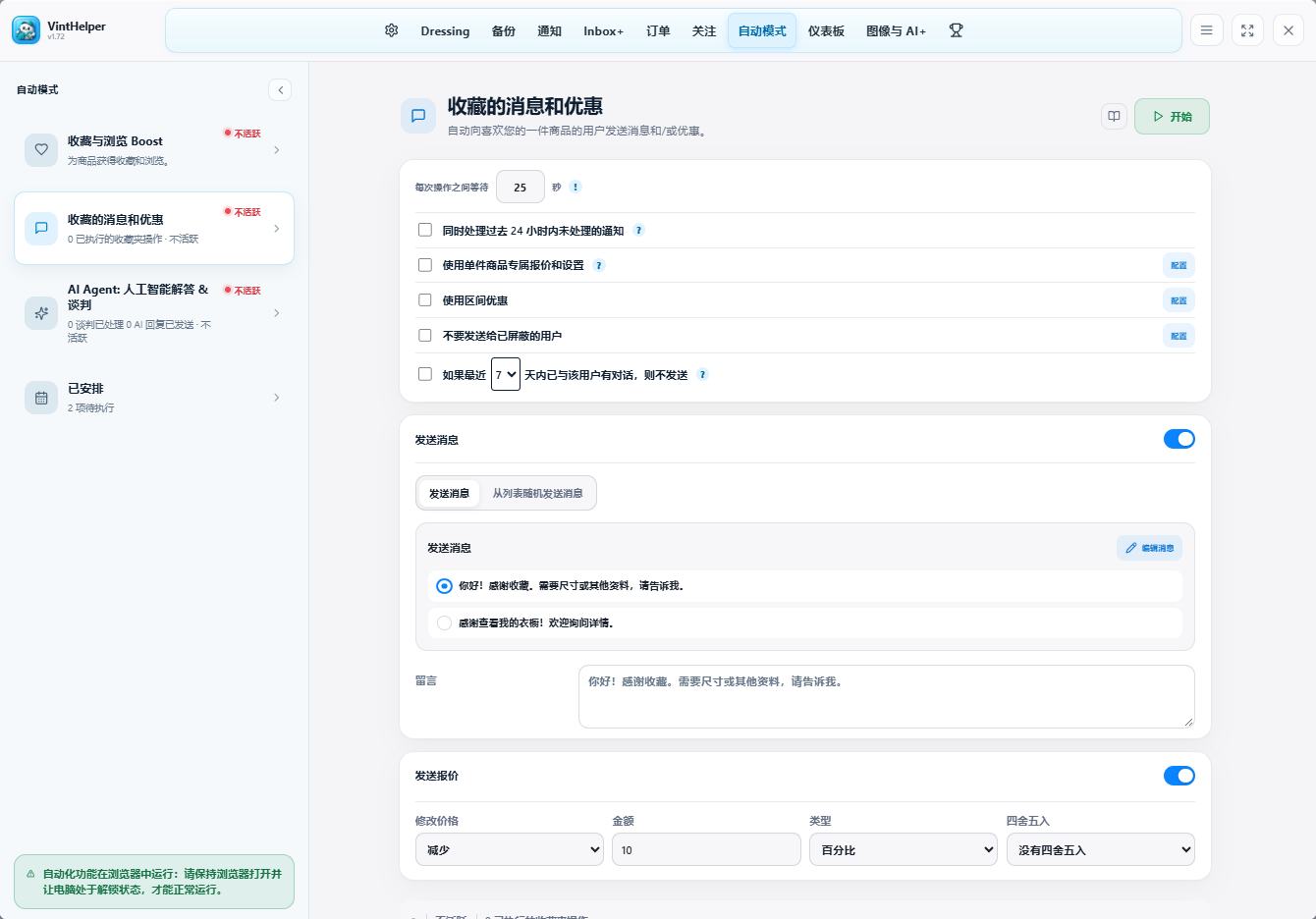Viewport: 1316px width, 919px height.
Task: Click the heart icon for 收藏与浏览 Boost
Action: click(x=41, y=150)
